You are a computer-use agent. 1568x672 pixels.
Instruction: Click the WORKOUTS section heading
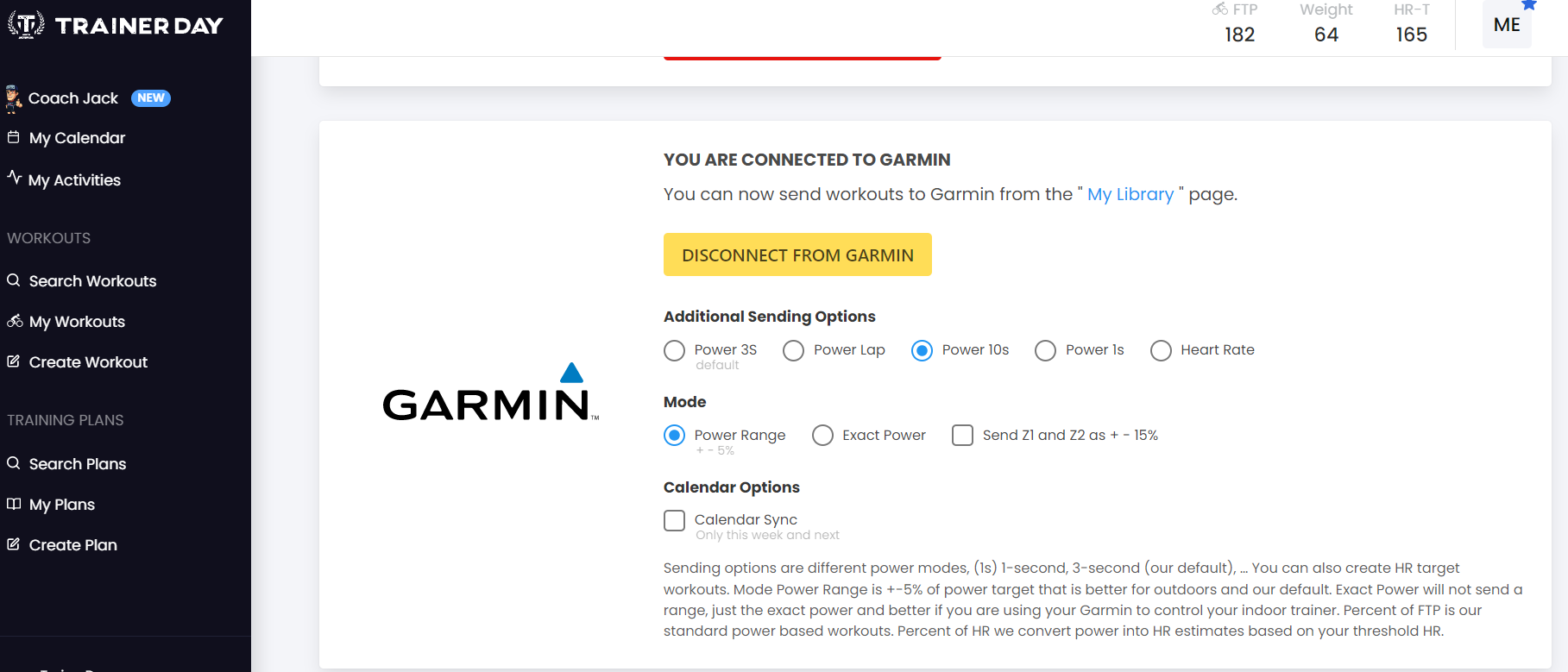49,238
